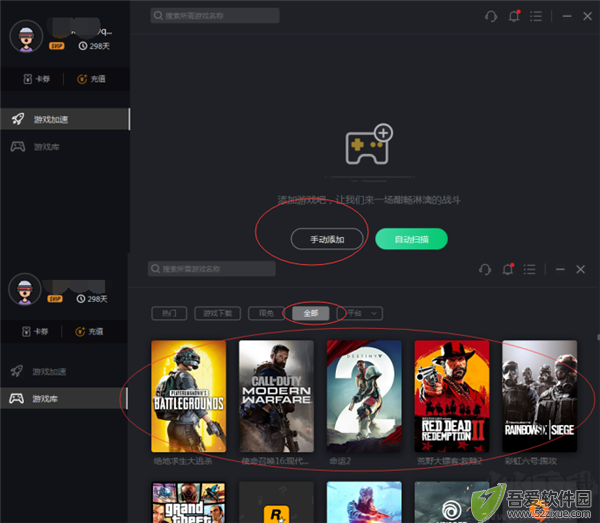Minimize the lower library window

click(560, 269)
